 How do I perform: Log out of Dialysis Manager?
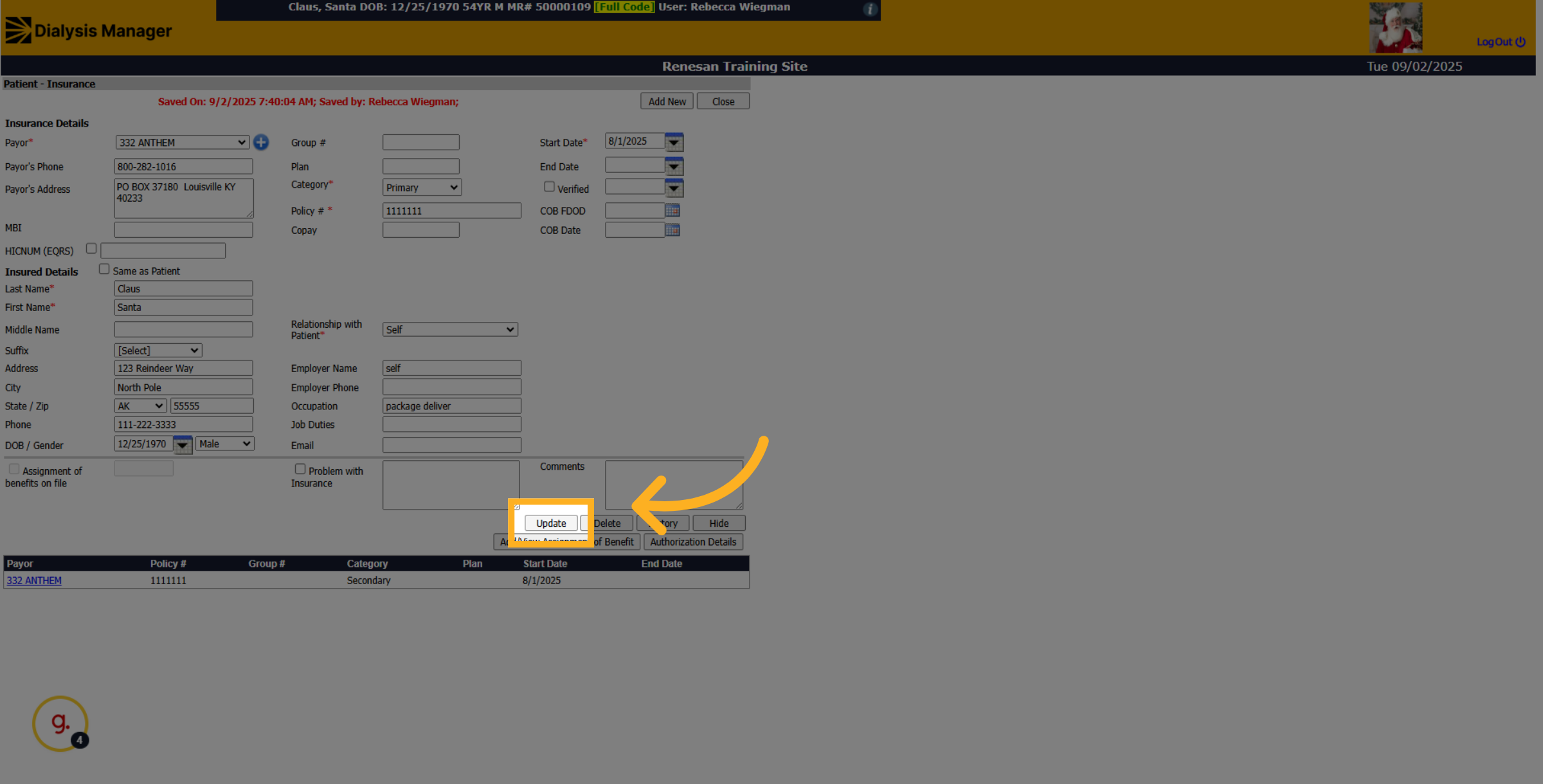pyautogui.click(x=1501, y=42)
